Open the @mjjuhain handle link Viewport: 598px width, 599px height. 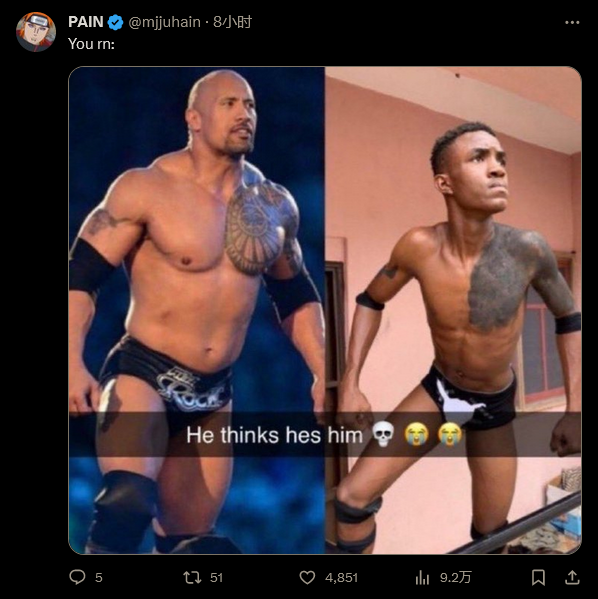click(x=164, y=22)
